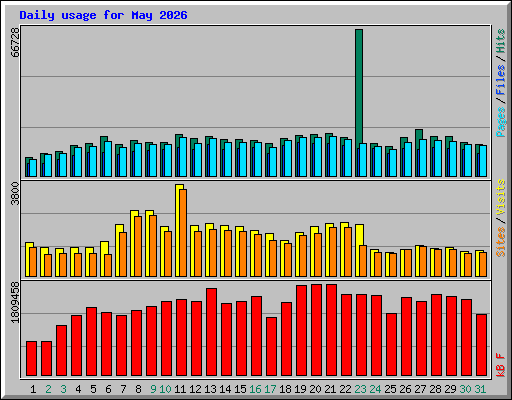Click the 'Daily usage for May 2026' title
The height and width of the screenshot is (400, 512).
pyautogui.click(x=103, y=15)
